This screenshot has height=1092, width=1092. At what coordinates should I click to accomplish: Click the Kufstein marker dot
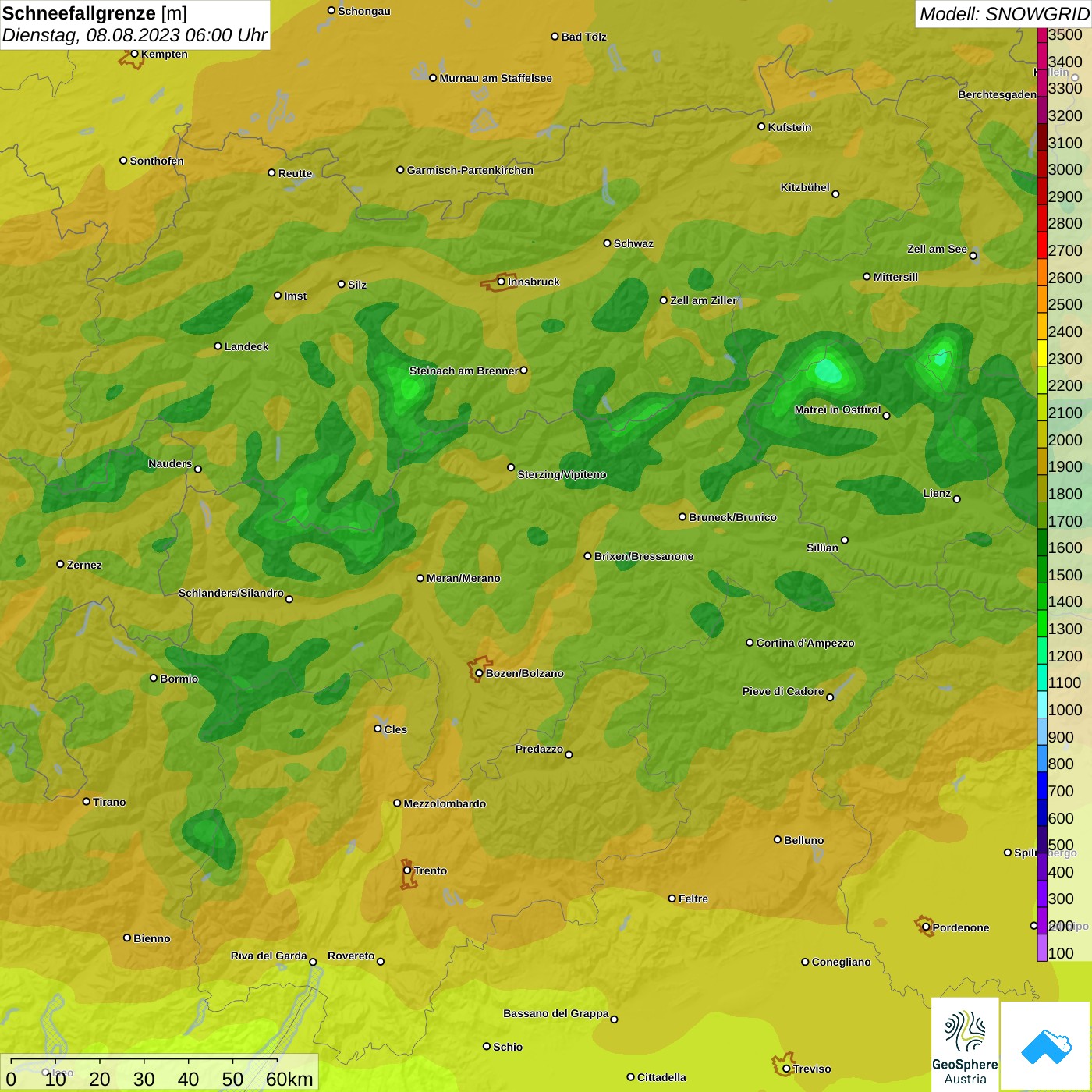point(761,126)
